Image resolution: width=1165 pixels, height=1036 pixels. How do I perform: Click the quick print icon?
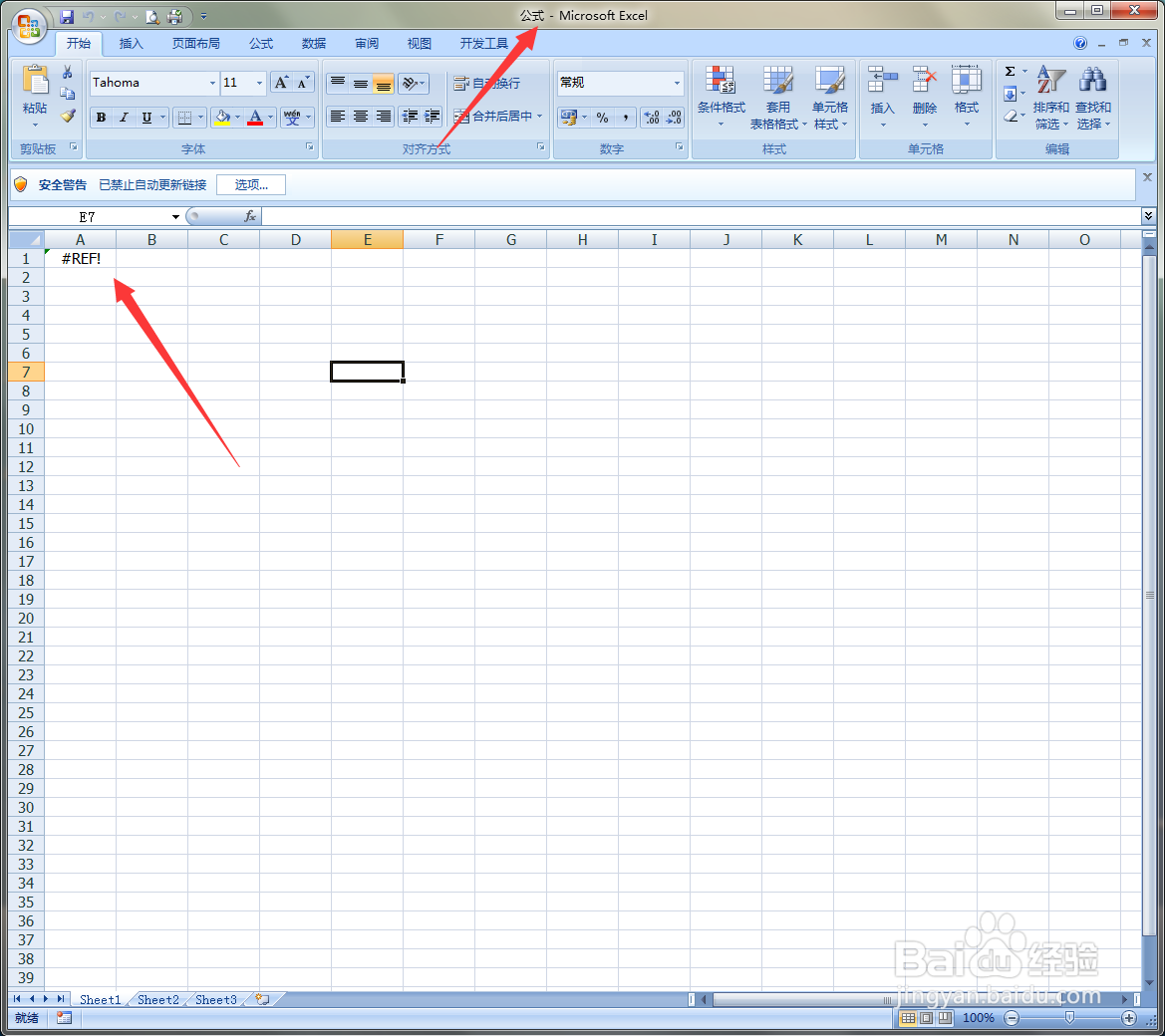(x=175, y=16)
